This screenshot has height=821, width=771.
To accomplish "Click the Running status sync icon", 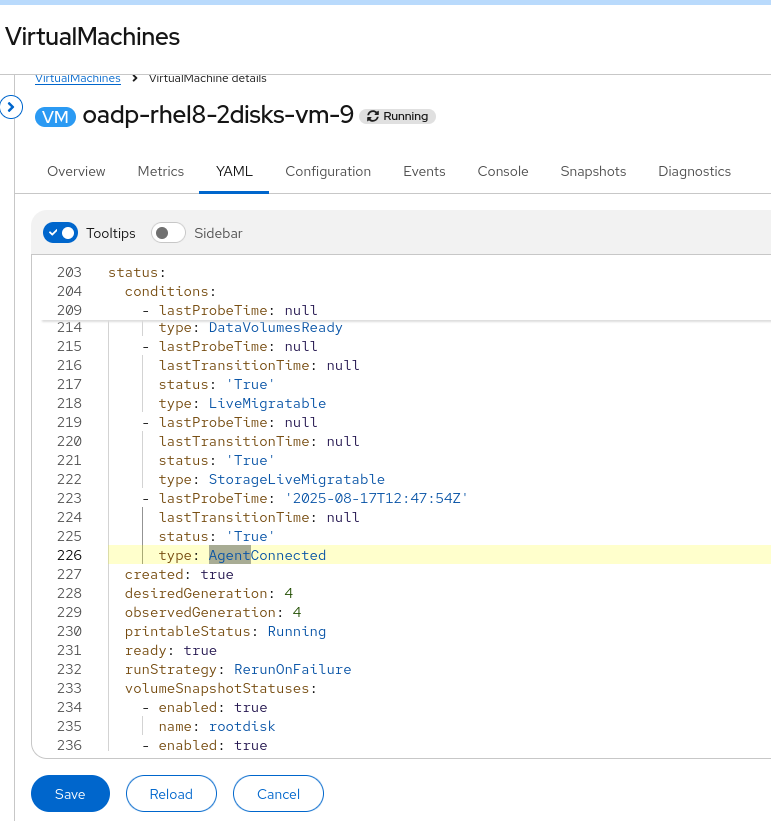I will coord(374,116).
